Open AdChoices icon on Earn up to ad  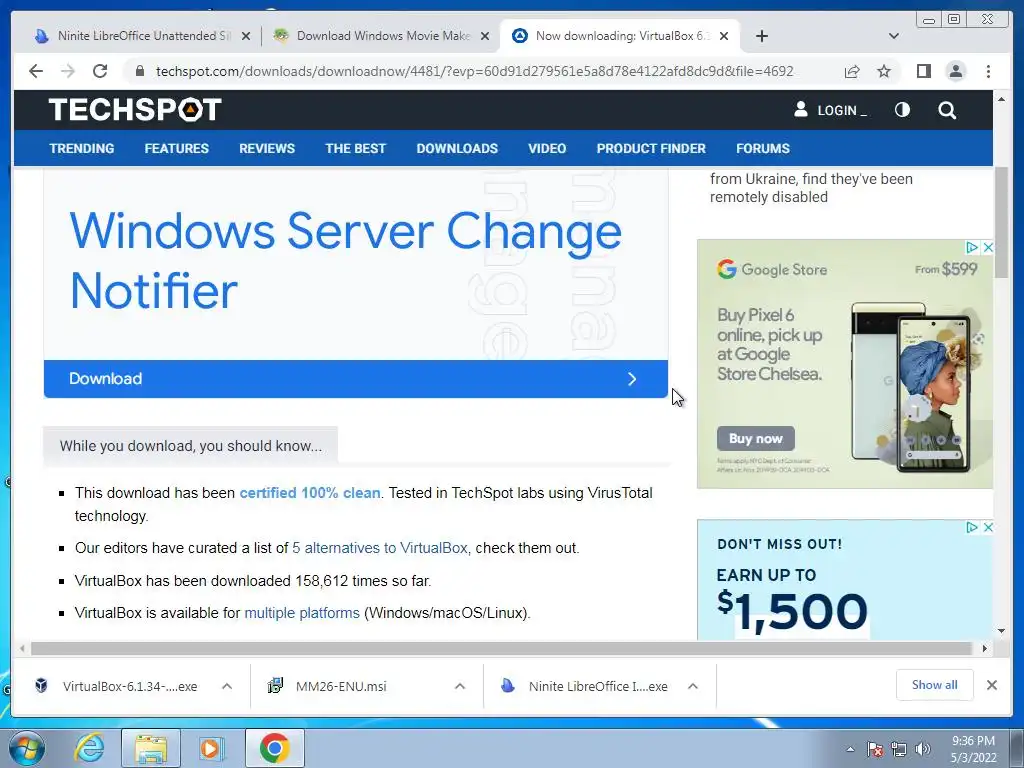972,527
